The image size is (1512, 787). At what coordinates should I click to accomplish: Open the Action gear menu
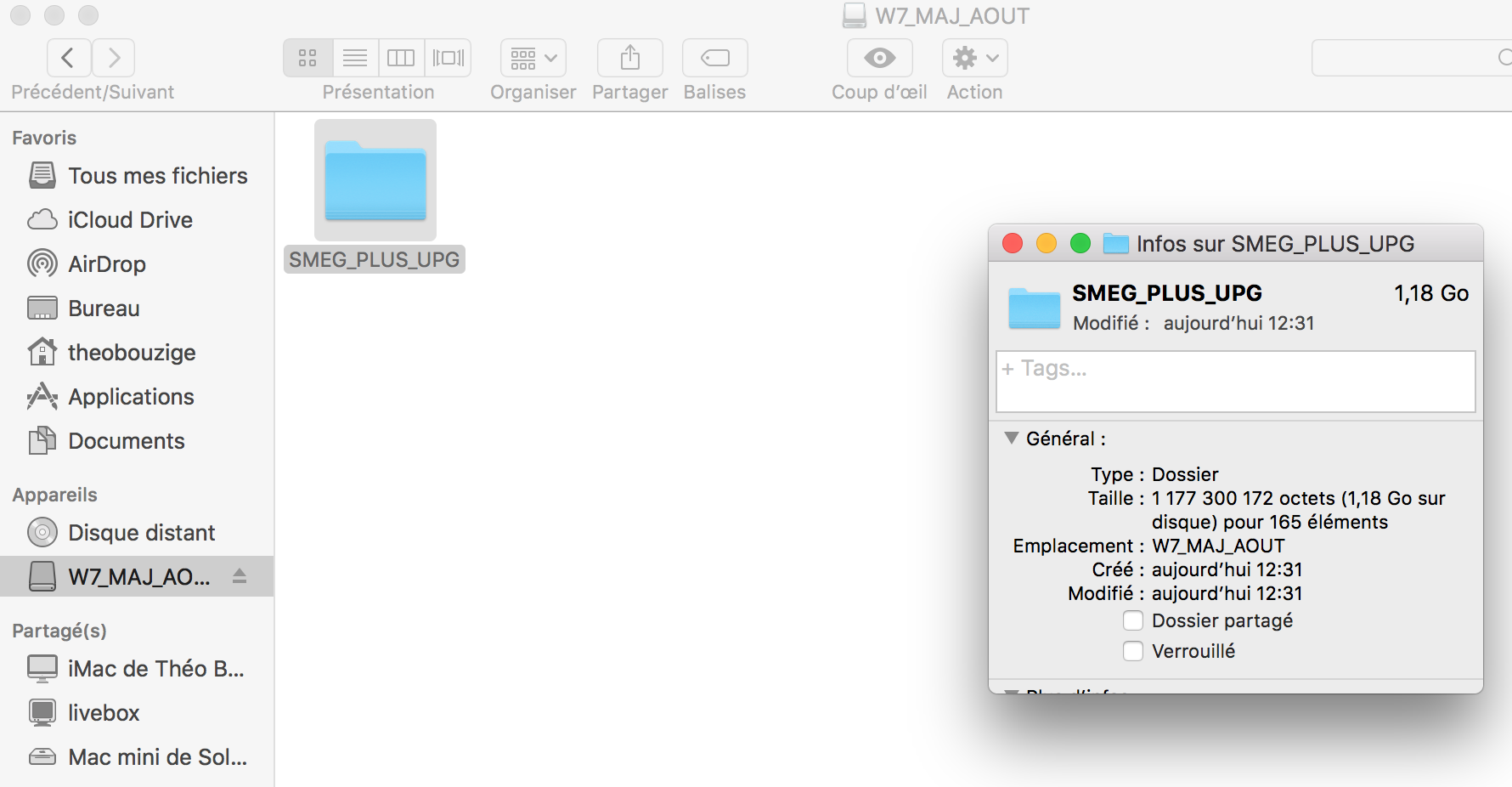tap(974, 58)
